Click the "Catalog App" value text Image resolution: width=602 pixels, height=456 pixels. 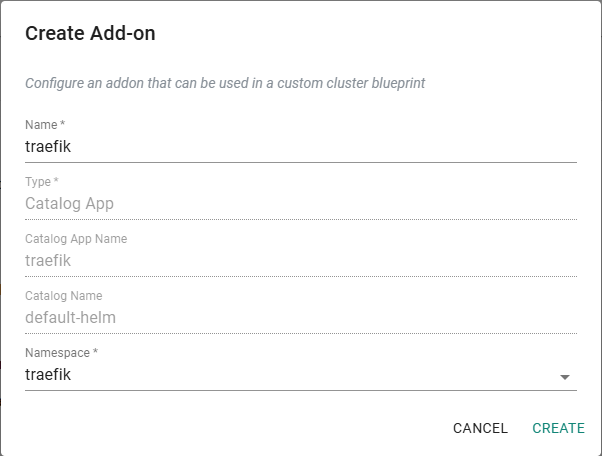(69, 204)
